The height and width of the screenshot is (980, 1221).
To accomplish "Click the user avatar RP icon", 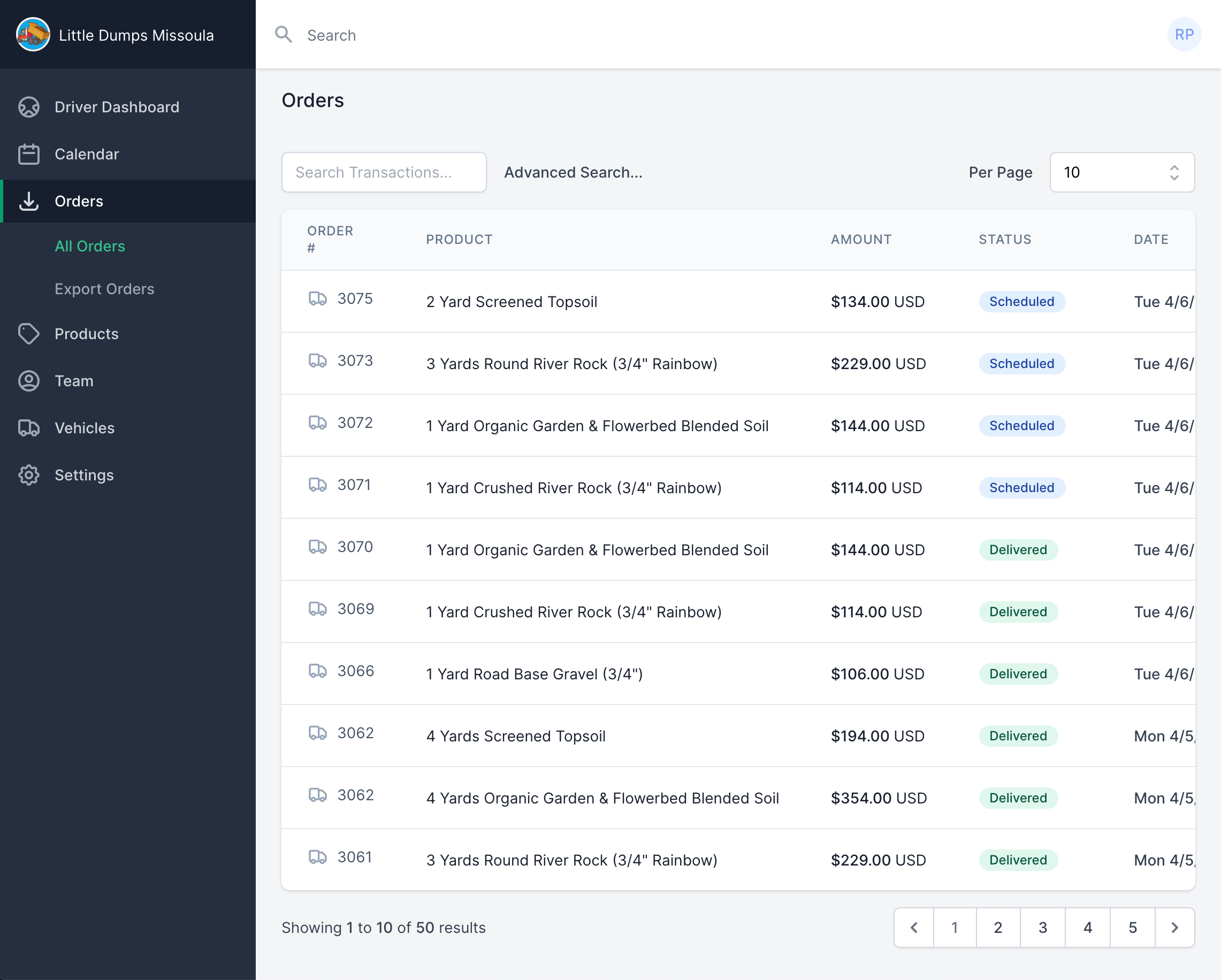I will 1183,34.
